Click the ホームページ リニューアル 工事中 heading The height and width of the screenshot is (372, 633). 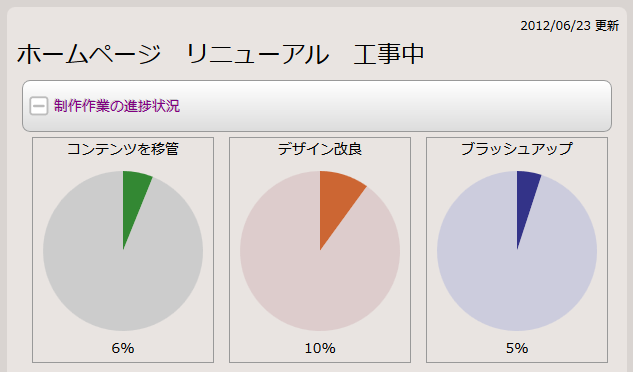pos(220,54)
